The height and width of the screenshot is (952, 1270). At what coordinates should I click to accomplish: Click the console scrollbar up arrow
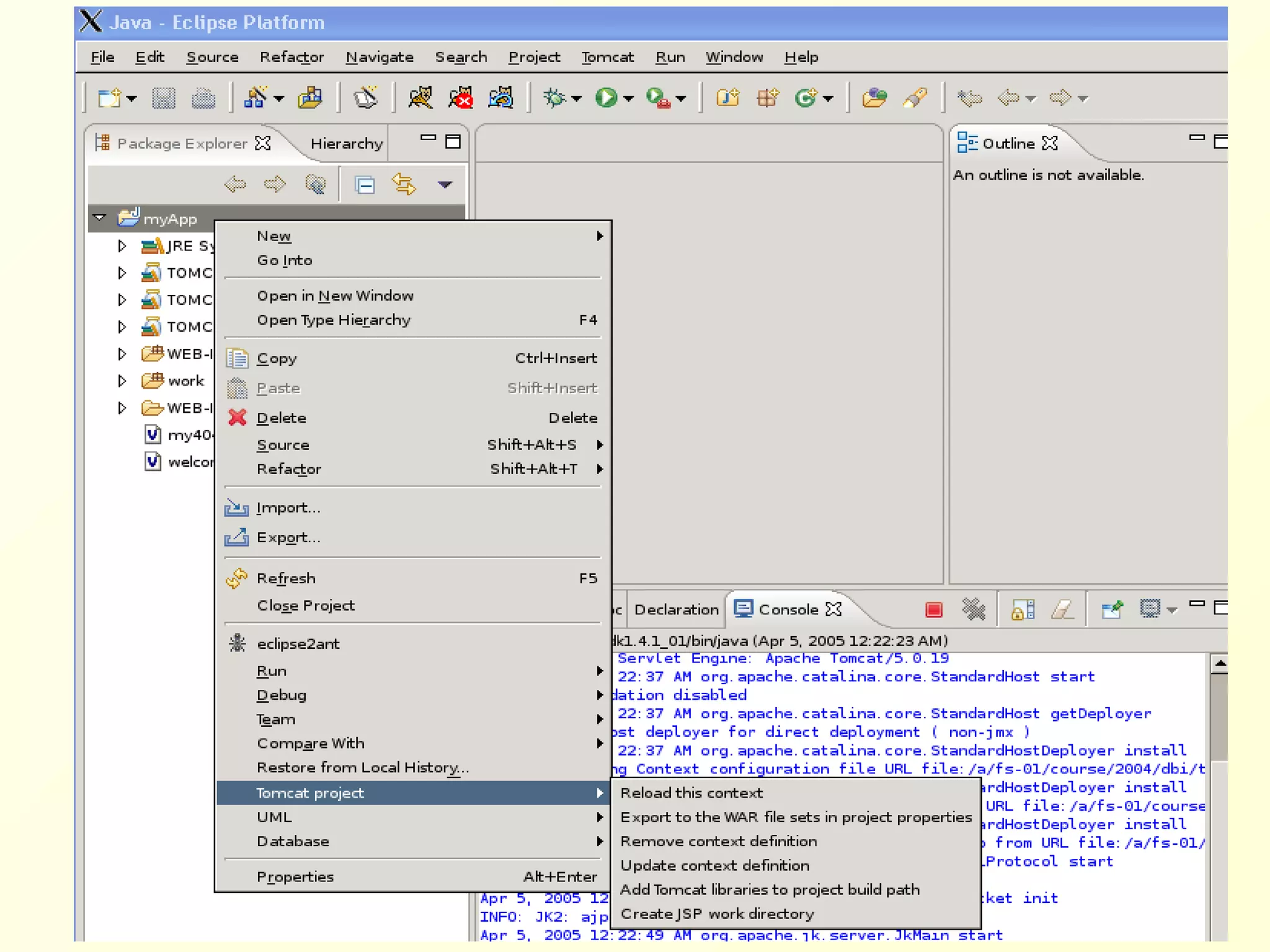(x=1219, y=664)
